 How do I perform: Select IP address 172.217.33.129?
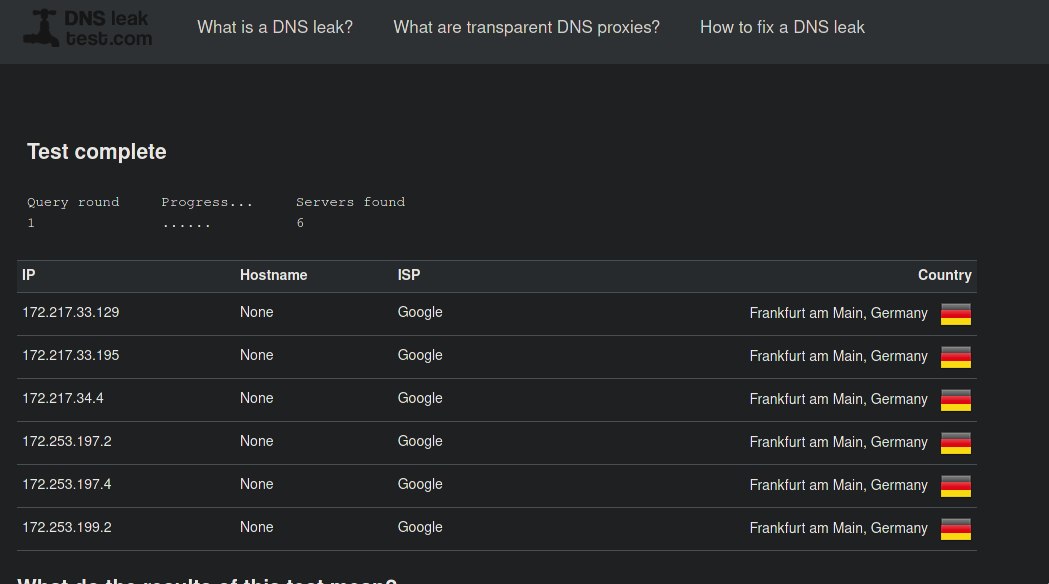tap(71, 312)
